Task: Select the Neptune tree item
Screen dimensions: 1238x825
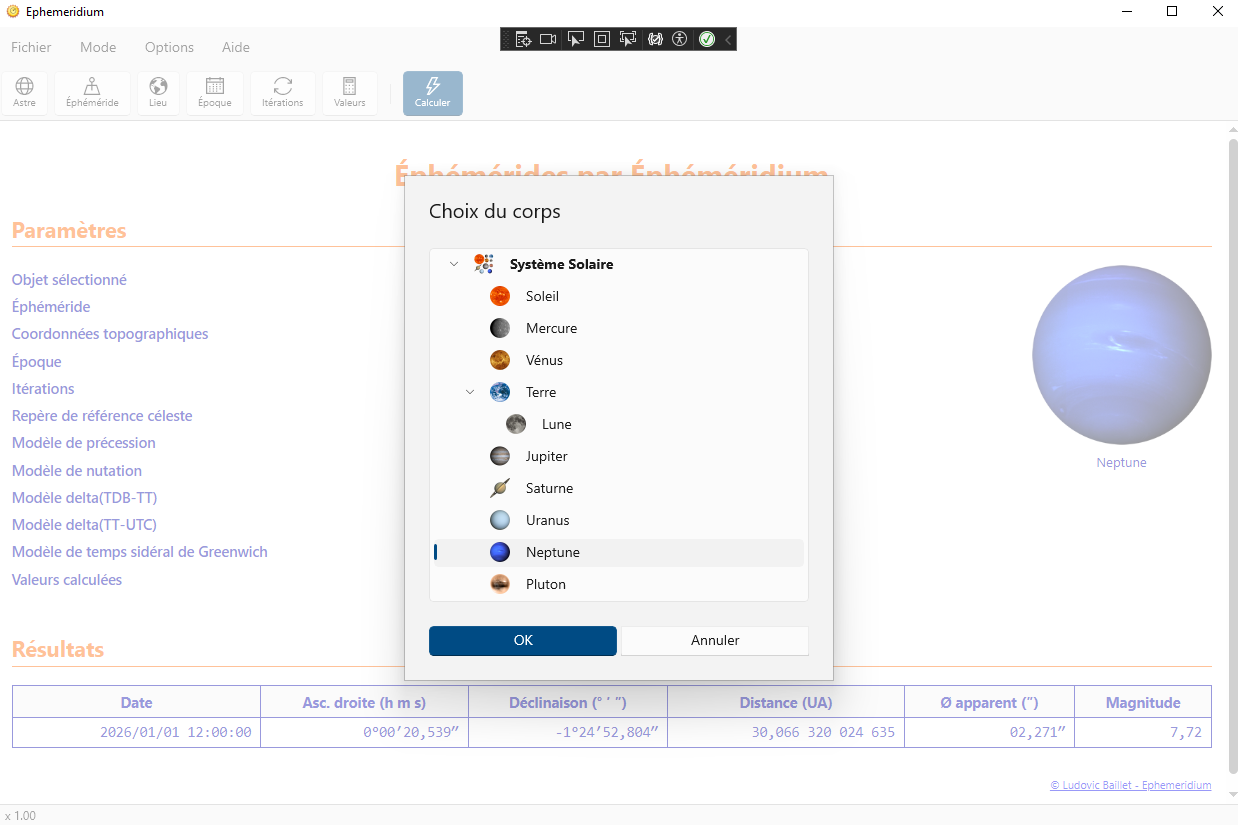Action: pyautogui.click(x=552, y=552)
